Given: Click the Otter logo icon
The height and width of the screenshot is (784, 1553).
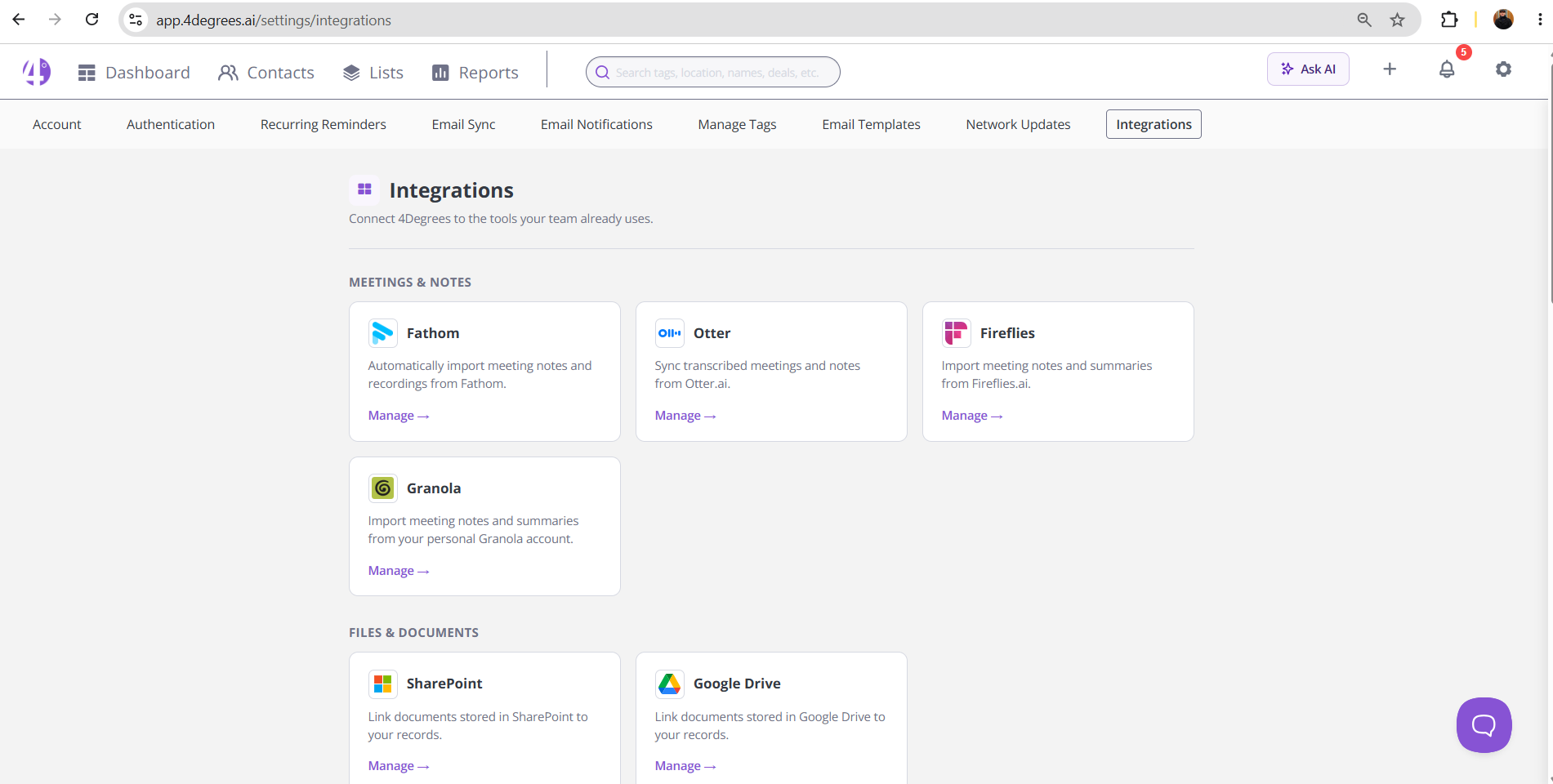Looking at the screenshot, I should [670, 333].
